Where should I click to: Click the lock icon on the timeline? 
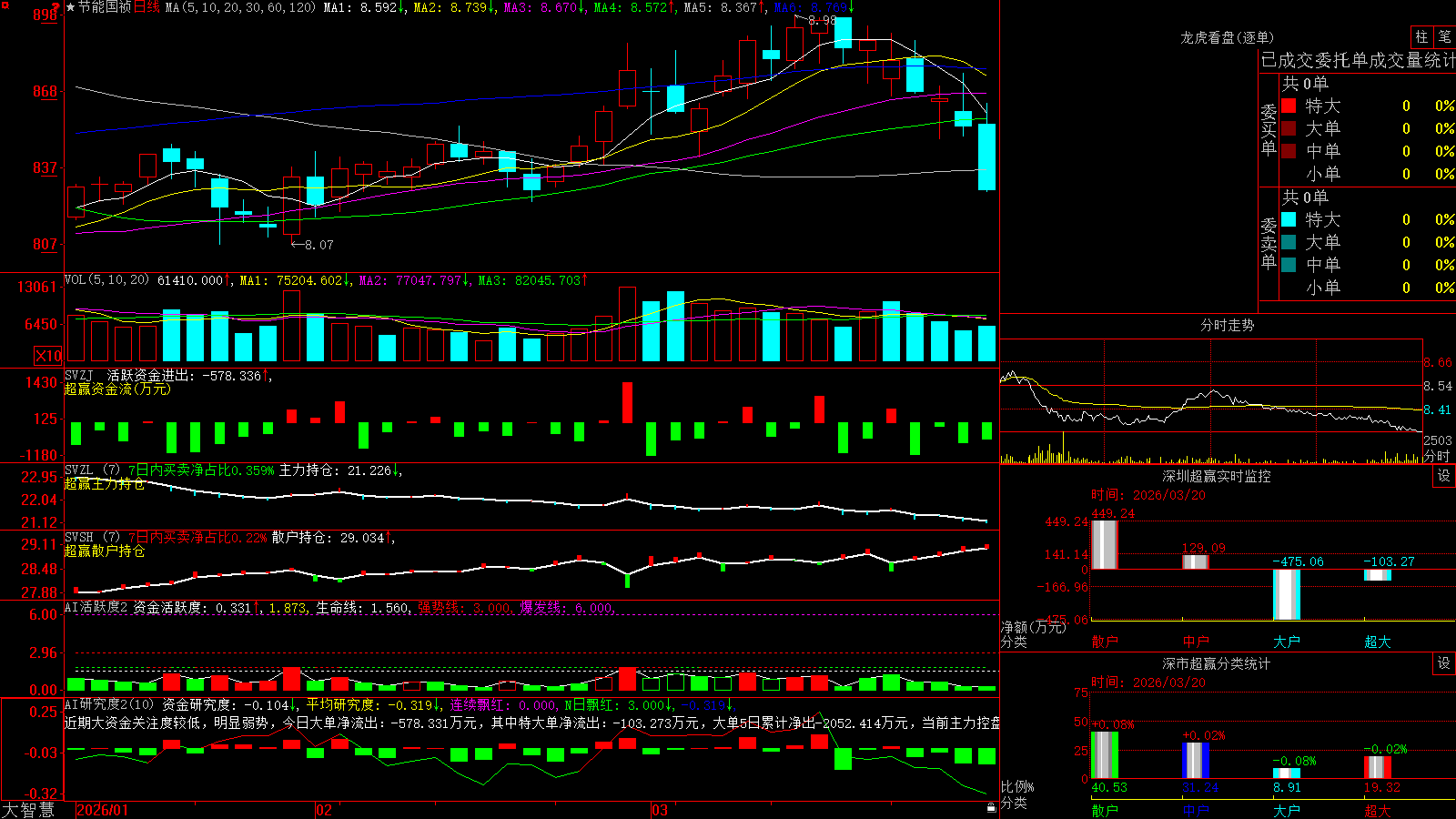991,808
